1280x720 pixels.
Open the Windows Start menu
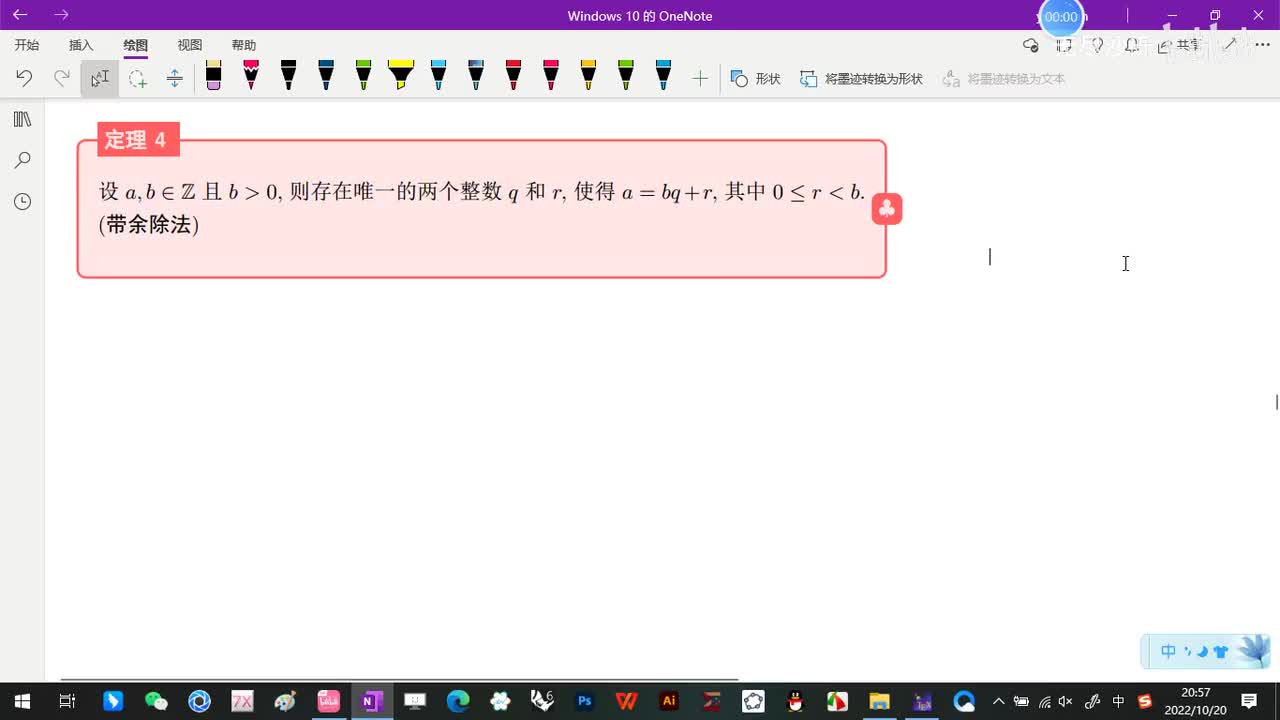(22, 701)
